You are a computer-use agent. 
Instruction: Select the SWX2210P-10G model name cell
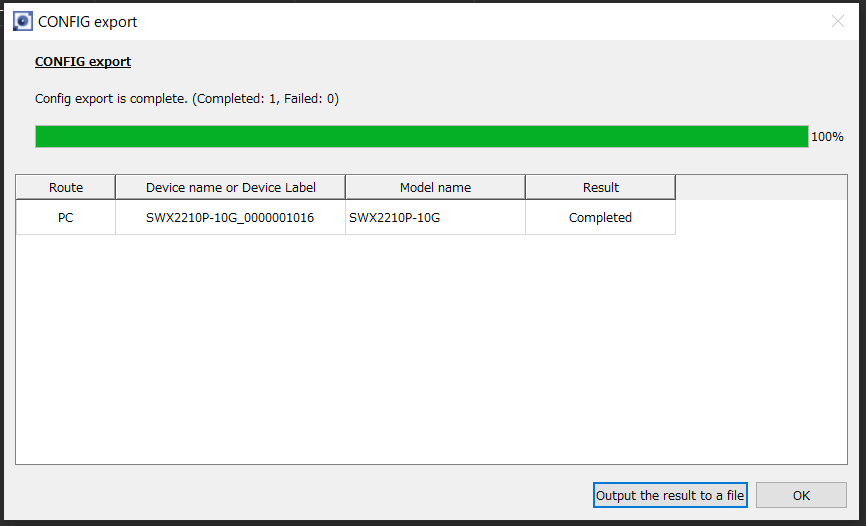click(435, 218)
